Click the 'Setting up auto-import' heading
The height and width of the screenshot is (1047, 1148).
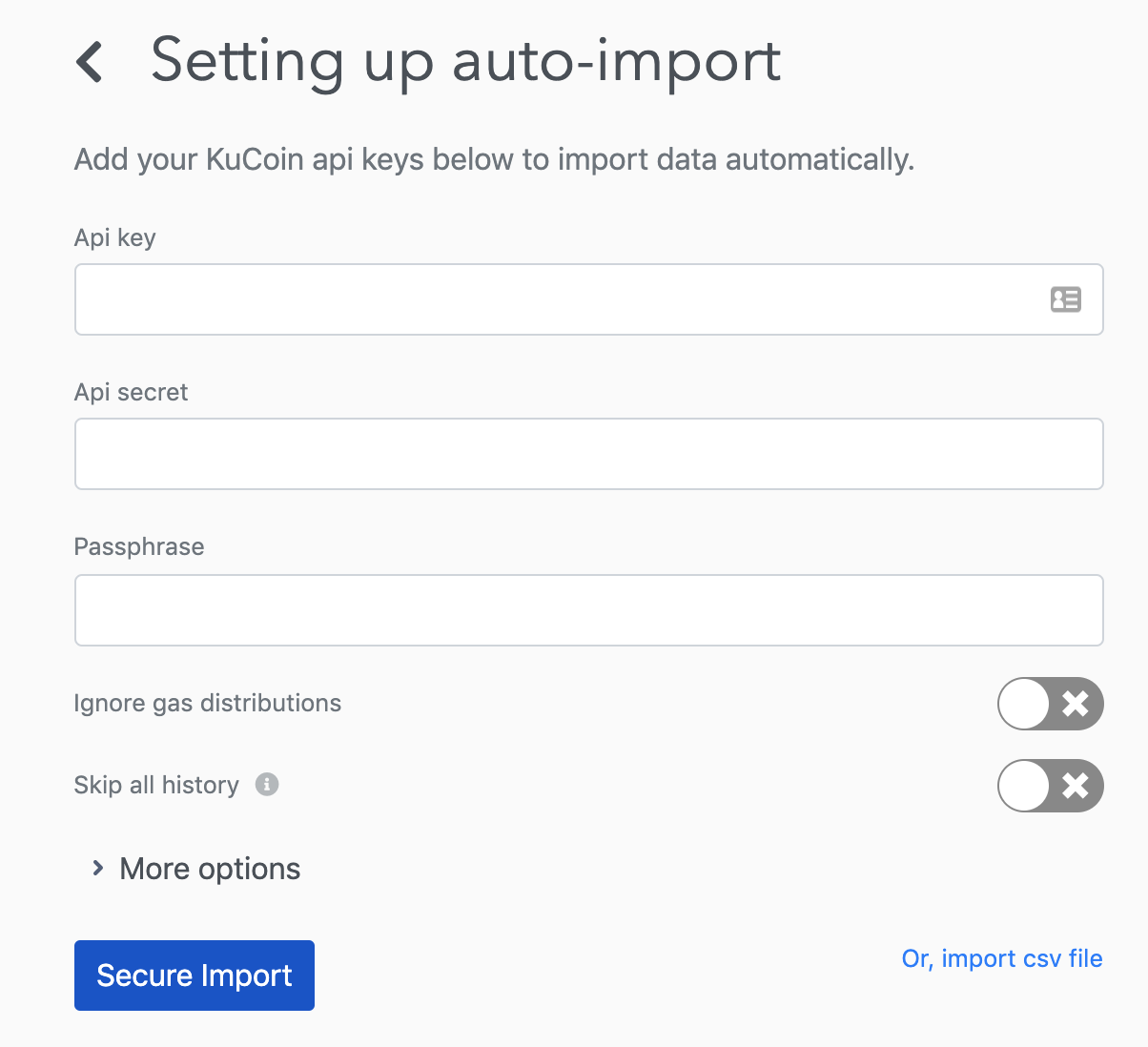(466, 61)
